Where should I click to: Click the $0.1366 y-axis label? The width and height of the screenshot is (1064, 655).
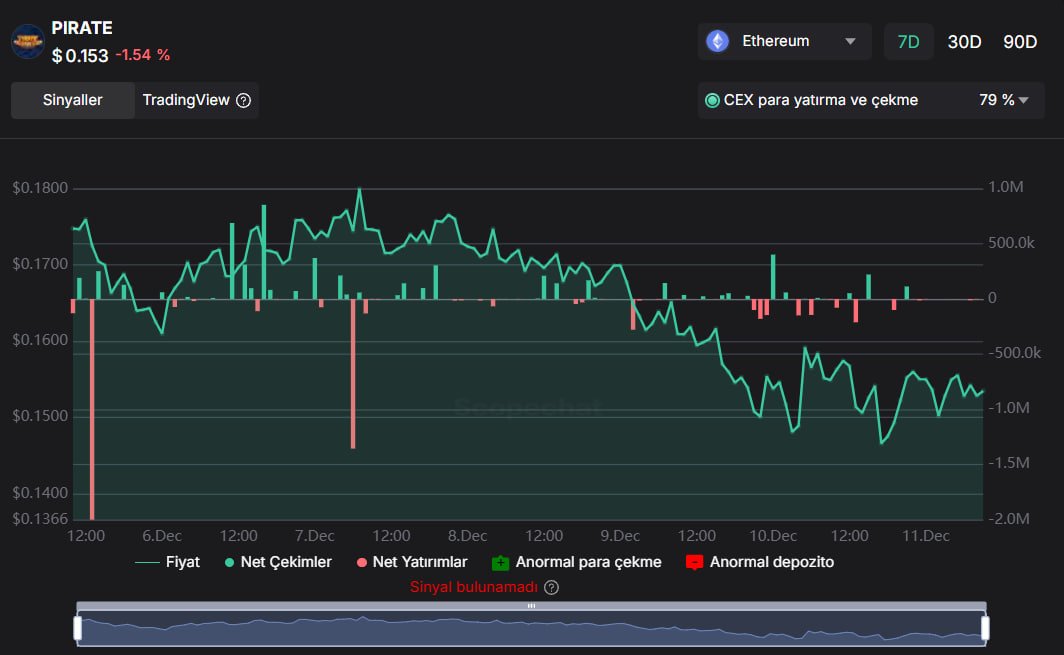click(40, 519)
